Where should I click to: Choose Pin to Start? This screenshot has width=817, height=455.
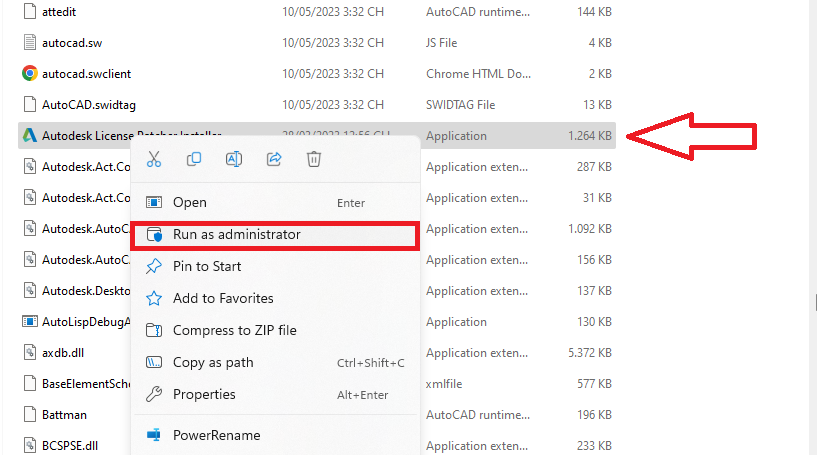275,266
